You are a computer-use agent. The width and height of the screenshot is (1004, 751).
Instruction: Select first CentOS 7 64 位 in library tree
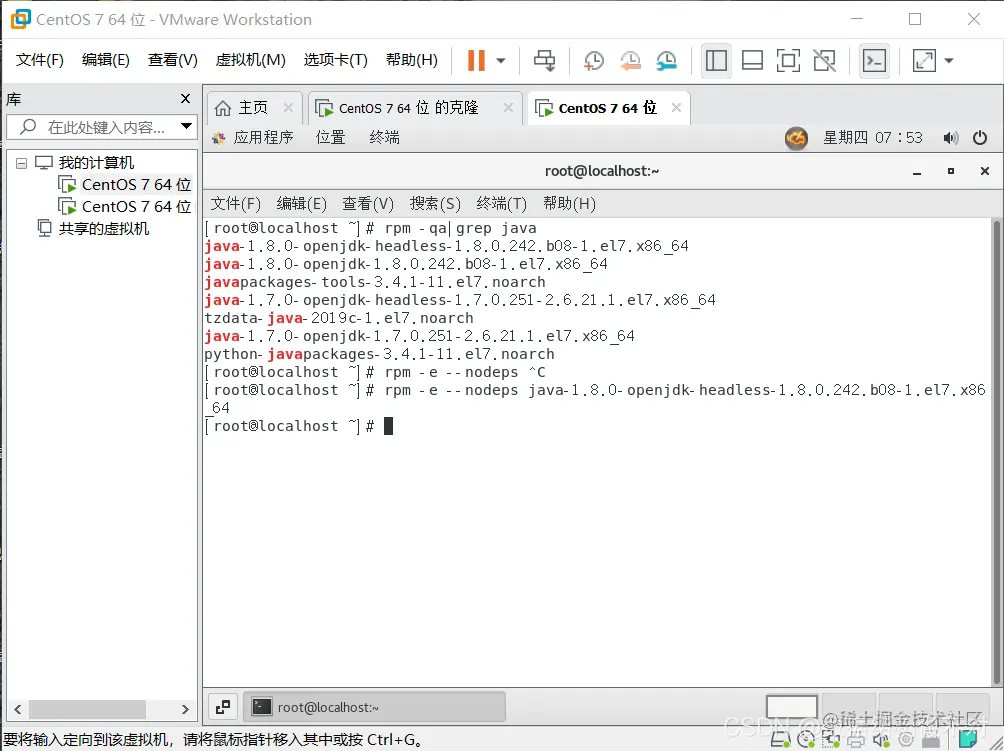124,184
